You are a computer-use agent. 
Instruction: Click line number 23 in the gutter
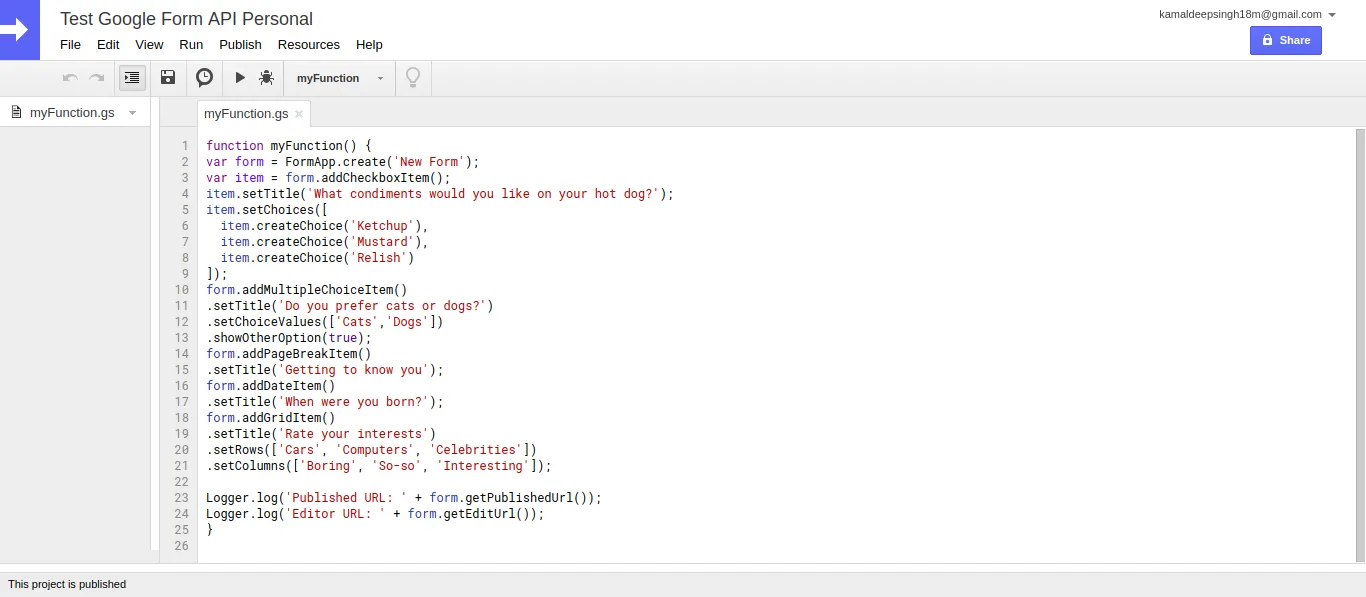pyautogui.click(x=181, y=498)
